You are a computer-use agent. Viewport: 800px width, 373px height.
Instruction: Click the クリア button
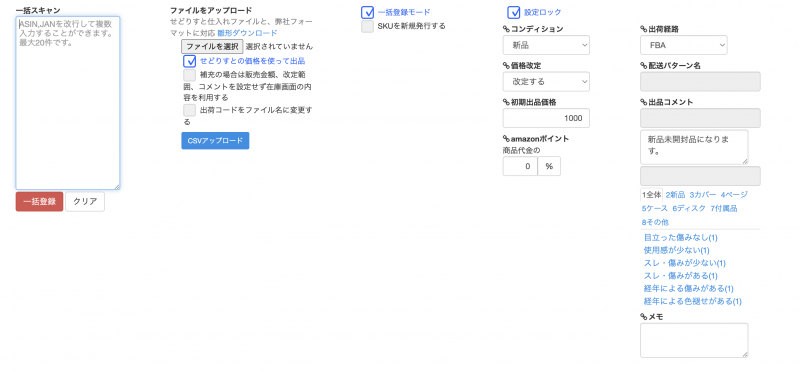85,202
